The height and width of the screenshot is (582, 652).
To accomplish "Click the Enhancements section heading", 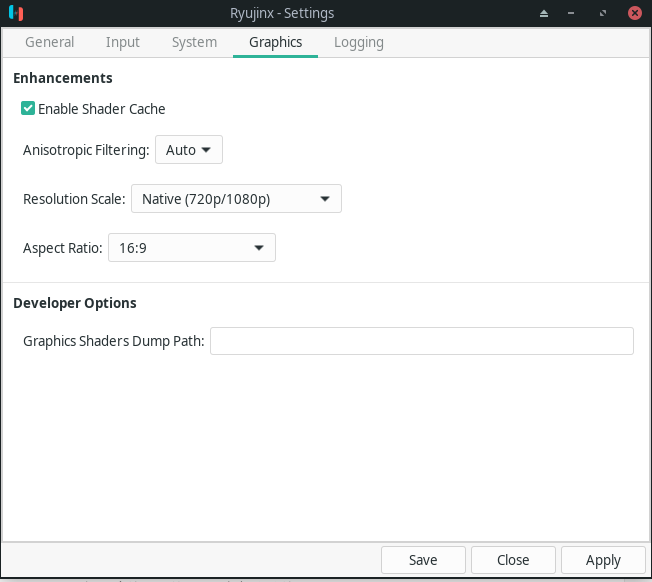I will click(63, 78).
